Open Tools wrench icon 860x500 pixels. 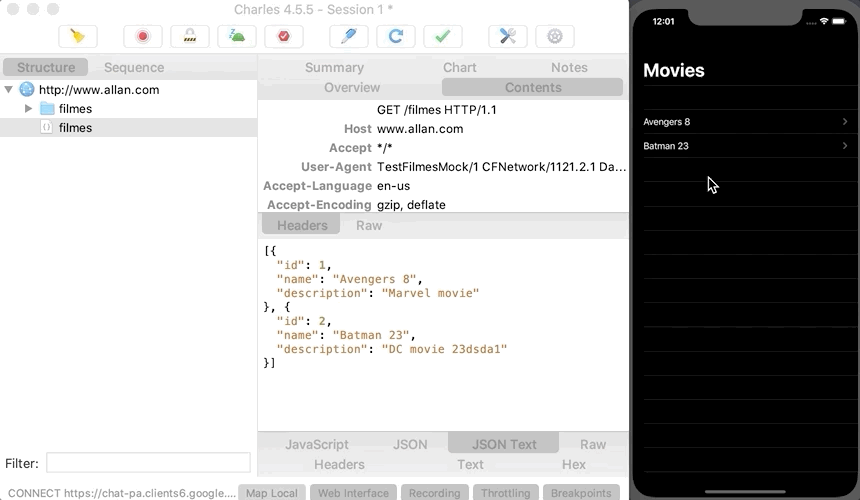click(x=508, y=36)
